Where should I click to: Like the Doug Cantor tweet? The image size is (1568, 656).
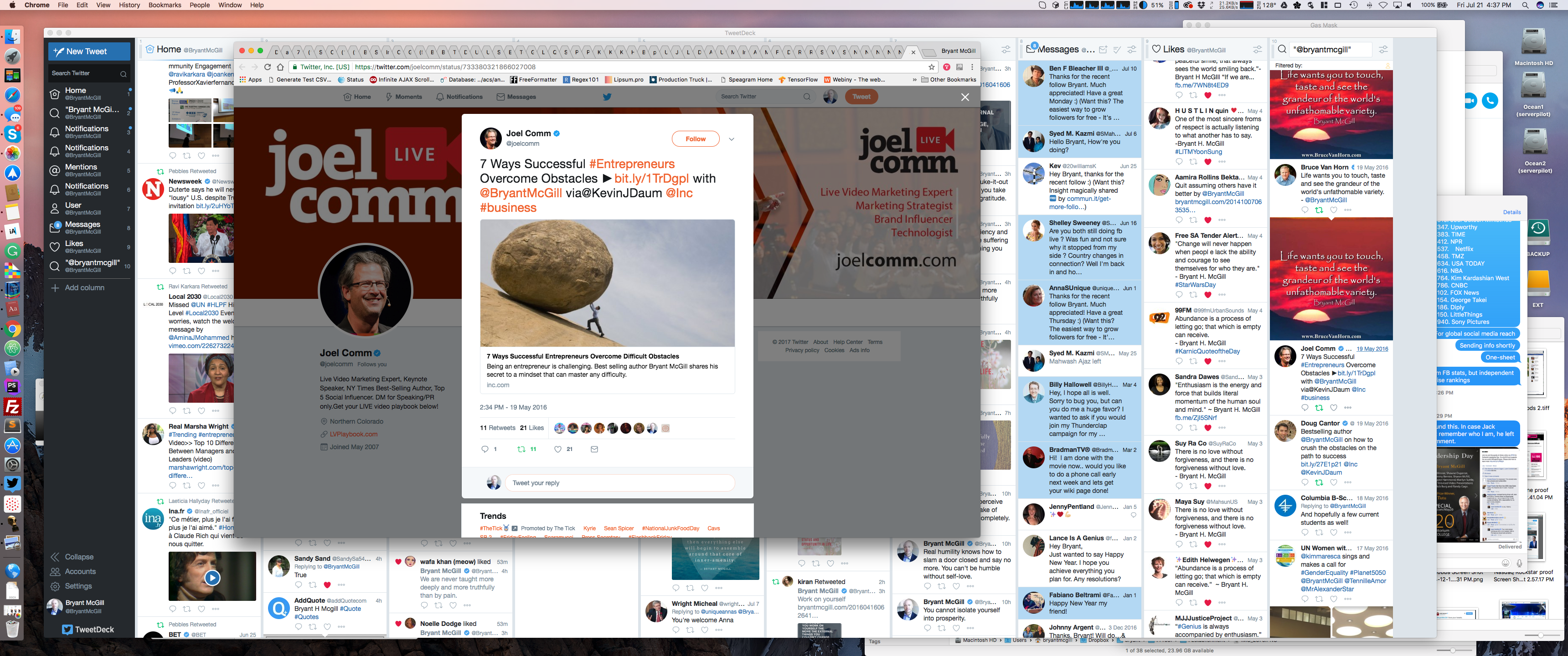click(x=1333, y=482)
